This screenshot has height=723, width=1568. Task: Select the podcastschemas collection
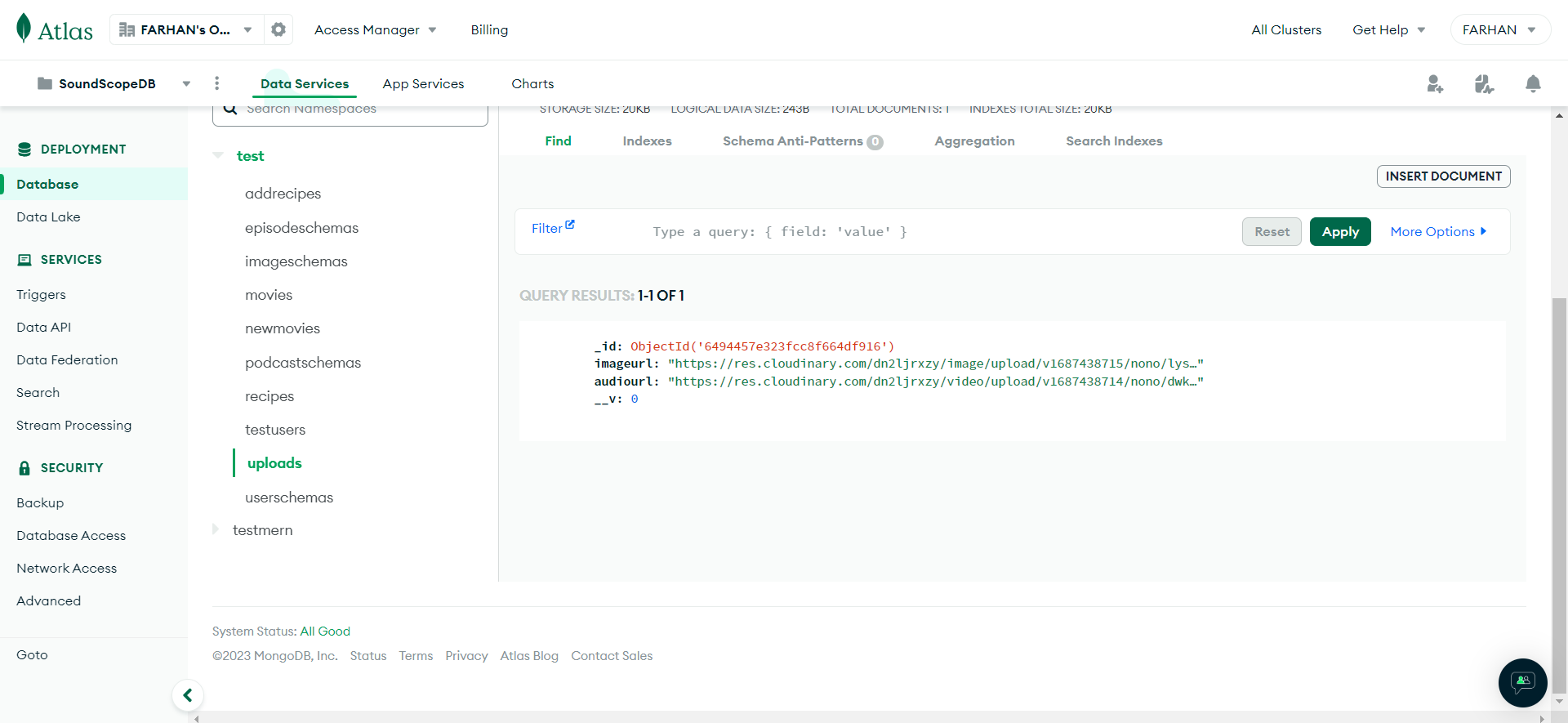click(x=303, y=363)
